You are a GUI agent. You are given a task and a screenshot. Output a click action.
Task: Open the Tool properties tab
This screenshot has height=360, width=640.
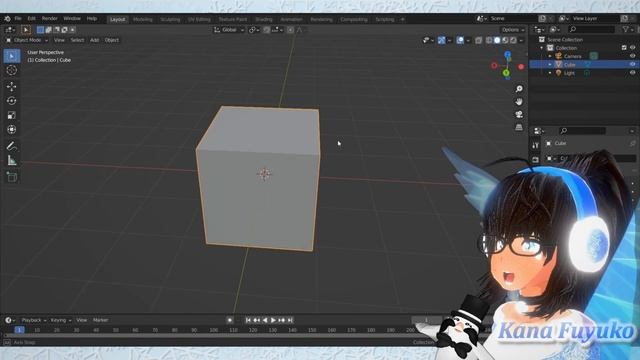536,145
